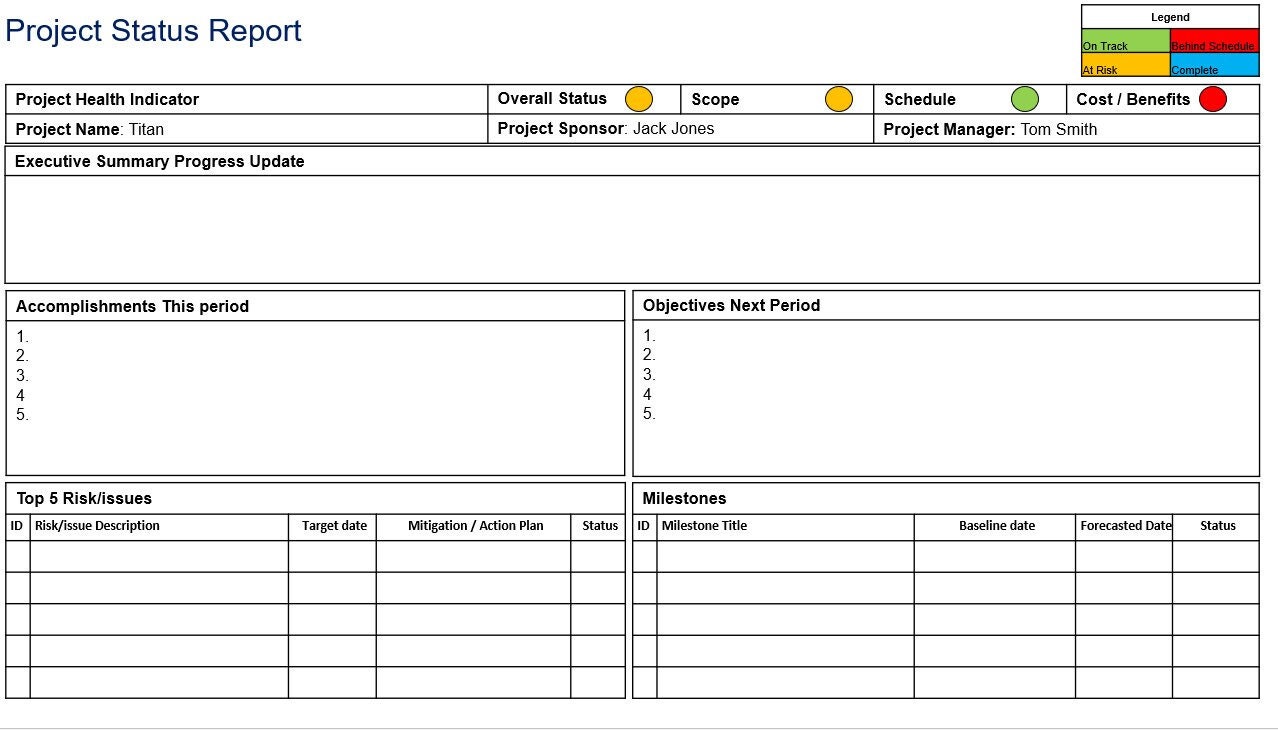Click item 1. under Objectives Next Period

coord(649,336)
